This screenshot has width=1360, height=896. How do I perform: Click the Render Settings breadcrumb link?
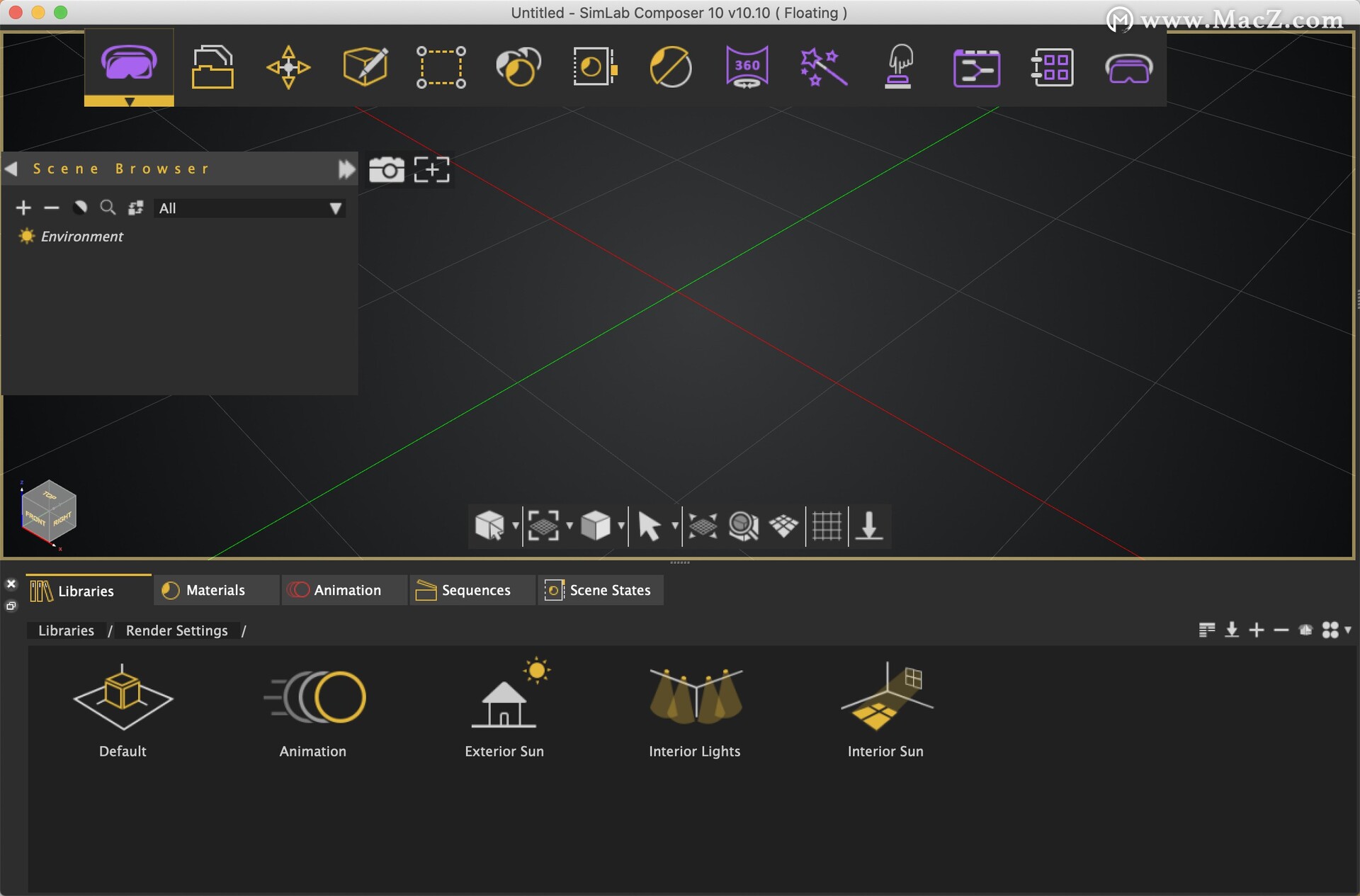pos(177,630)
